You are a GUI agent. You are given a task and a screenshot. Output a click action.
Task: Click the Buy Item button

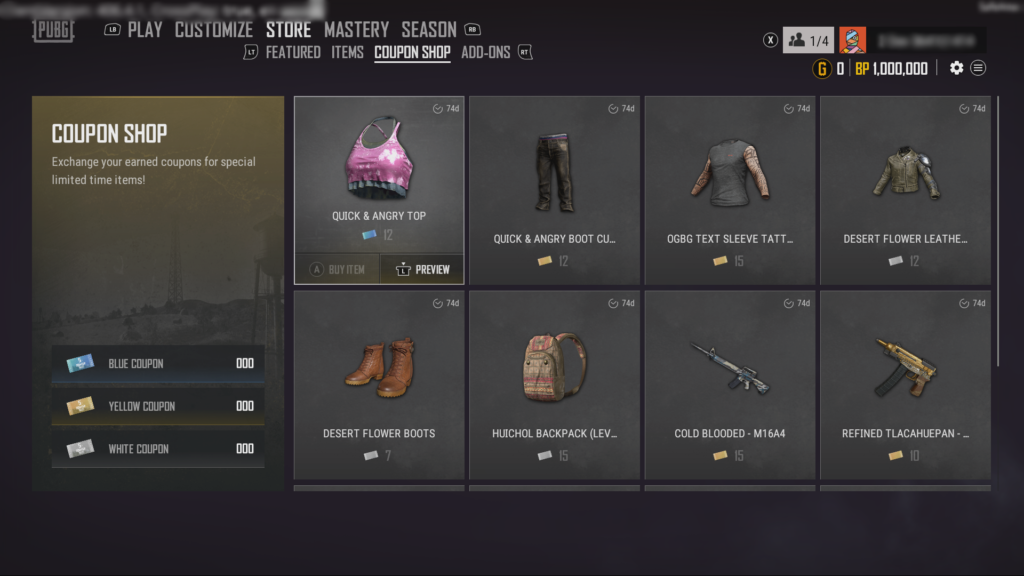click(338, 269)
